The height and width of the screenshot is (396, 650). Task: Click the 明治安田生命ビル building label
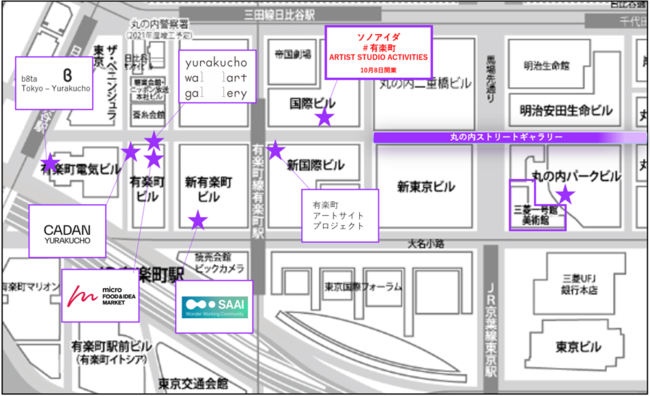565,111
